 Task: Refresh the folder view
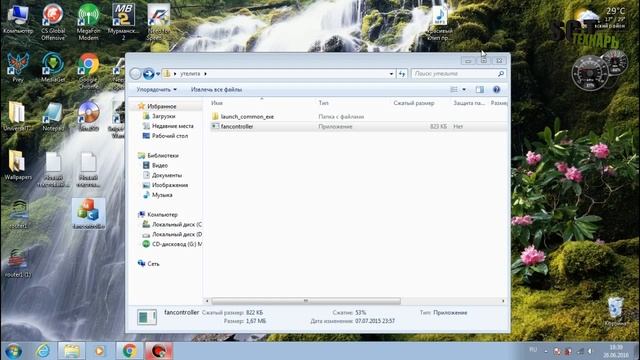point(402,74)
